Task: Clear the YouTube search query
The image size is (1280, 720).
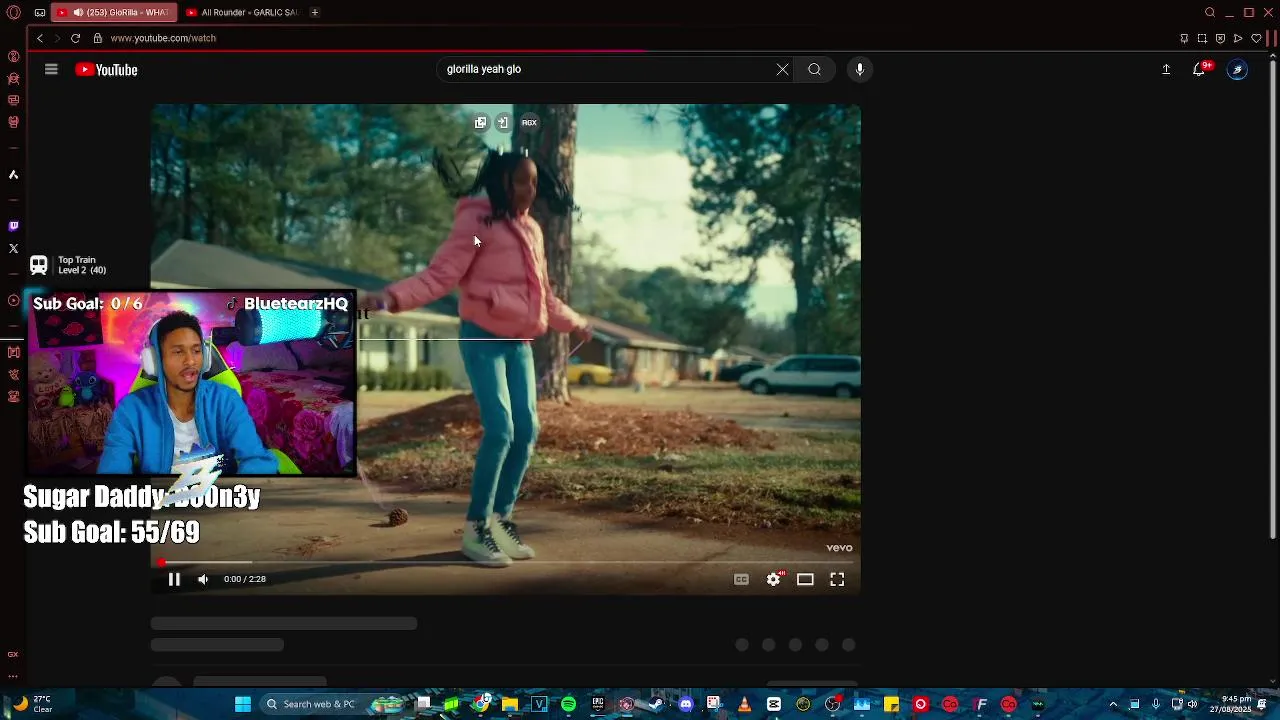Action: [x=782, y=69]
